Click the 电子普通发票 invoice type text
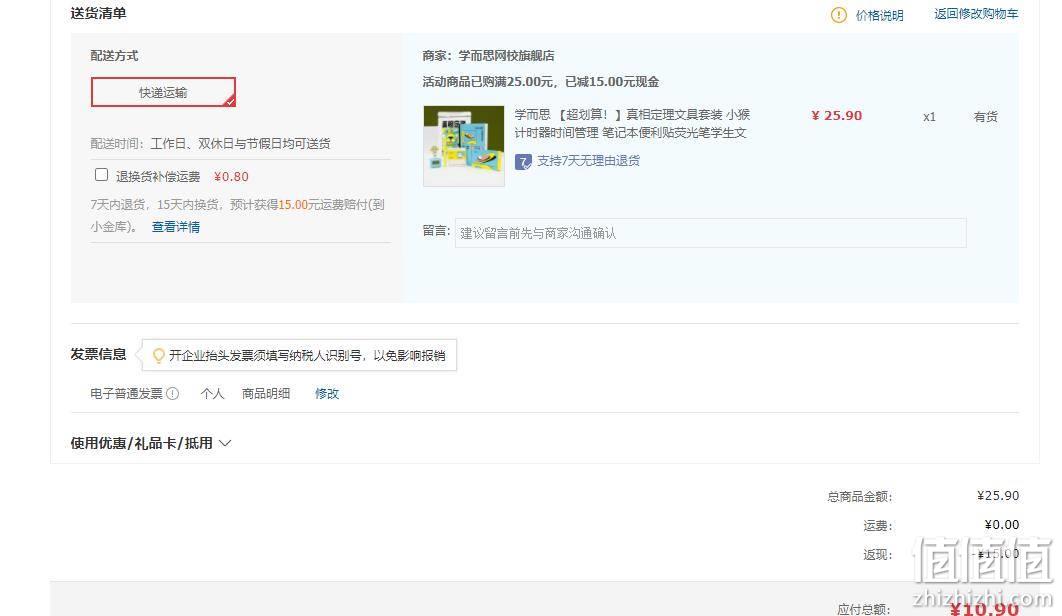 (x=127, y=394)
